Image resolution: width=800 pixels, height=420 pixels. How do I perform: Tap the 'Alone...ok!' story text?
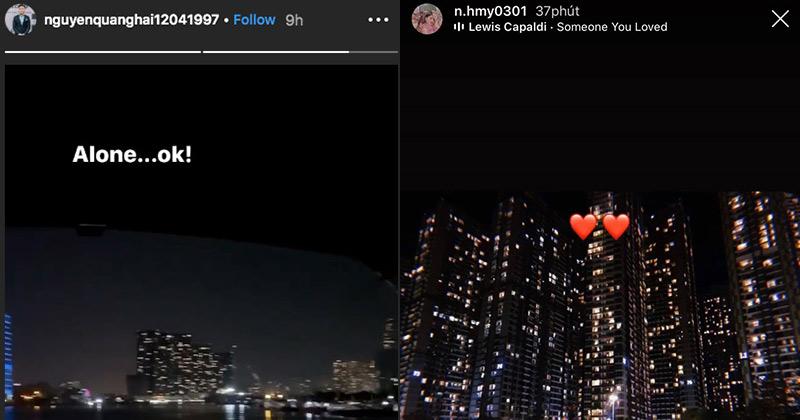coord(132,155)
